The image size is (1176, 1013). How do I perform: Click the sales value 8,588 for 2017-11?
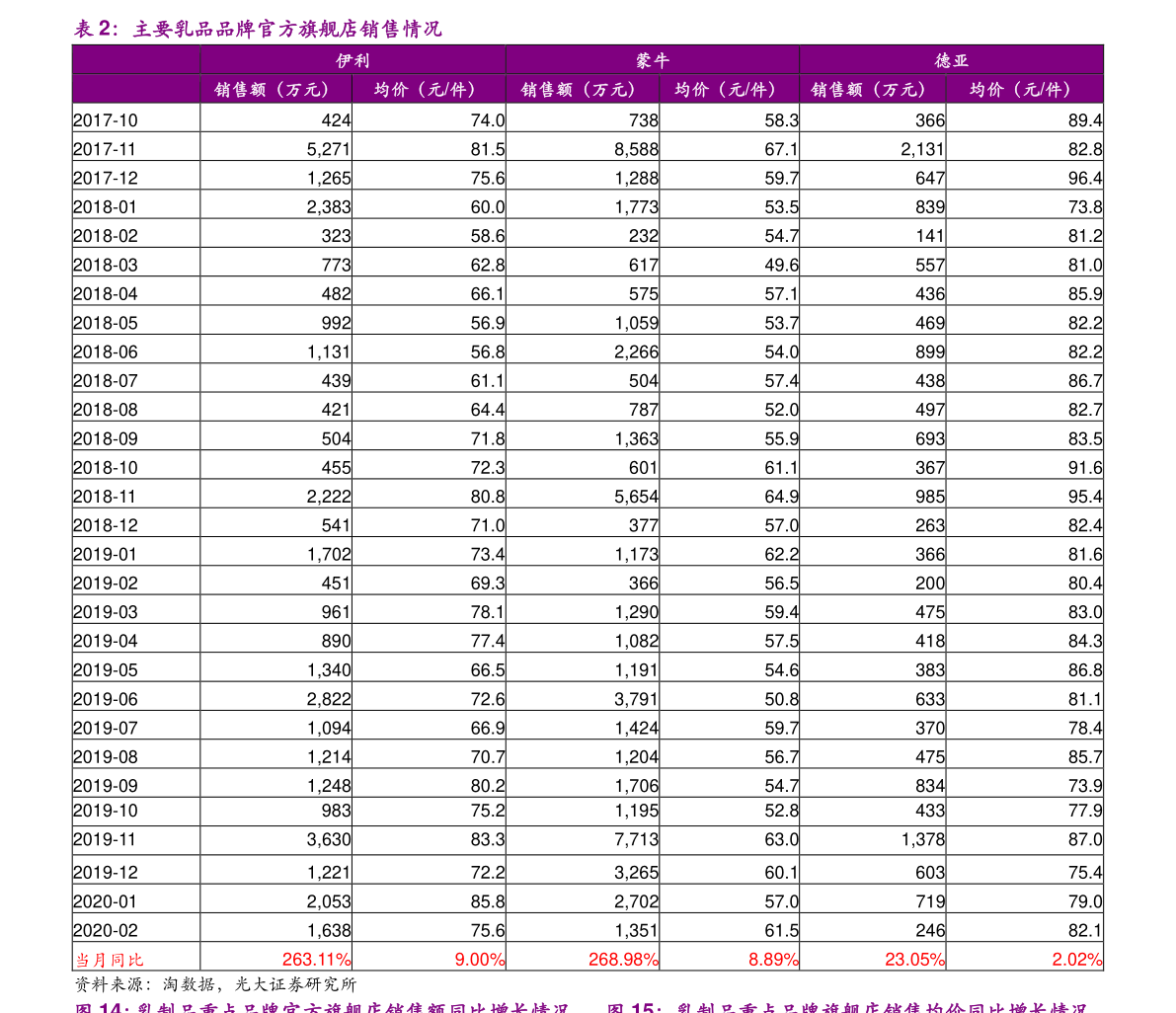tap(636, 149)
